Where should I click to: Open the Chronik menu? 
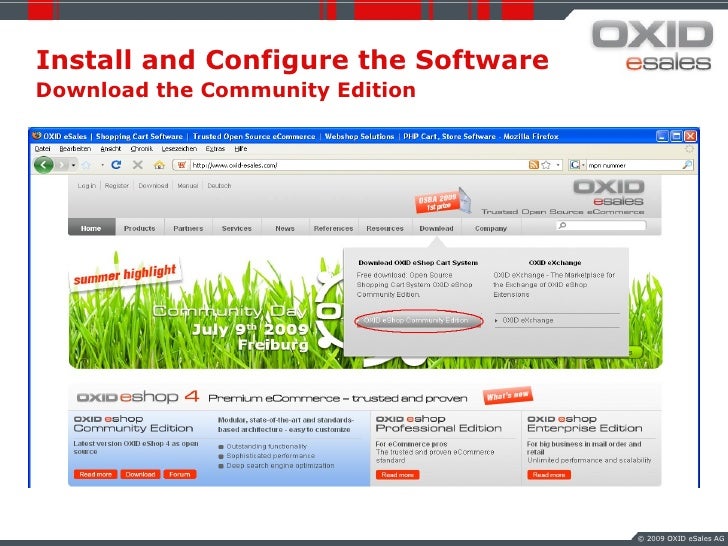click(x=142, y=149)
